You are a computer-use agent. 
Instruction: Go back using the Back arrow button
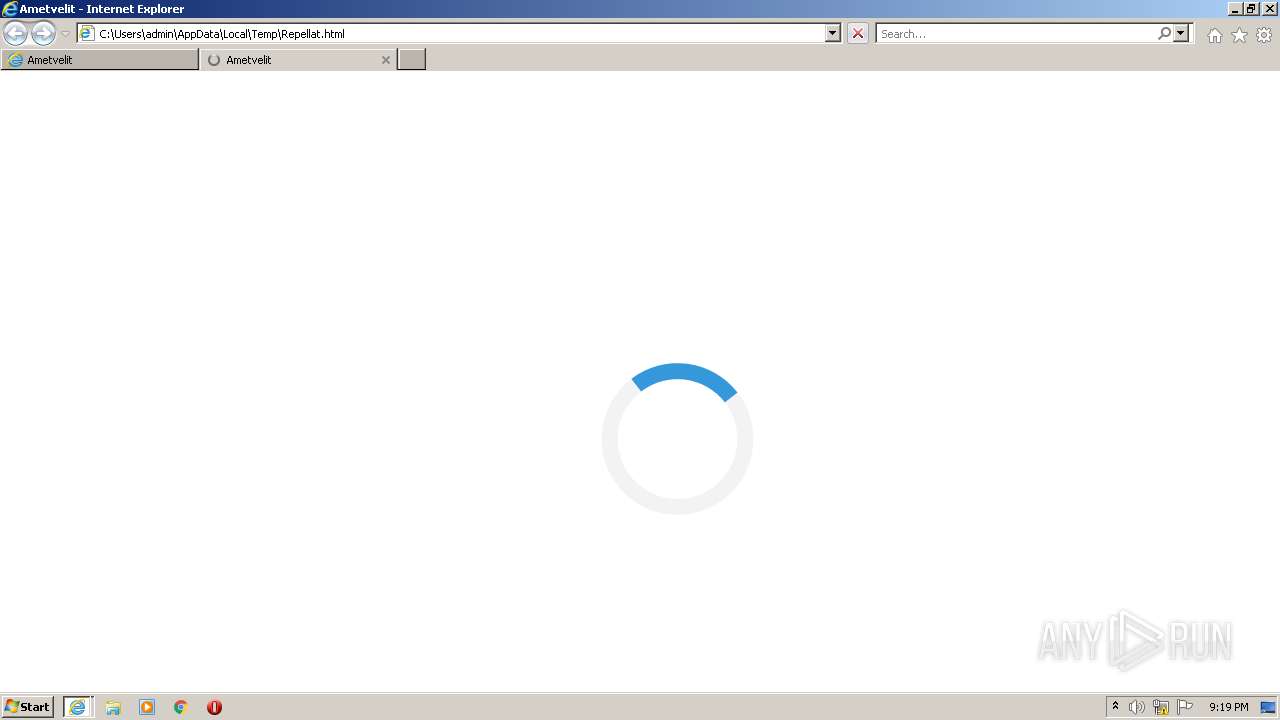coord(15,34)
